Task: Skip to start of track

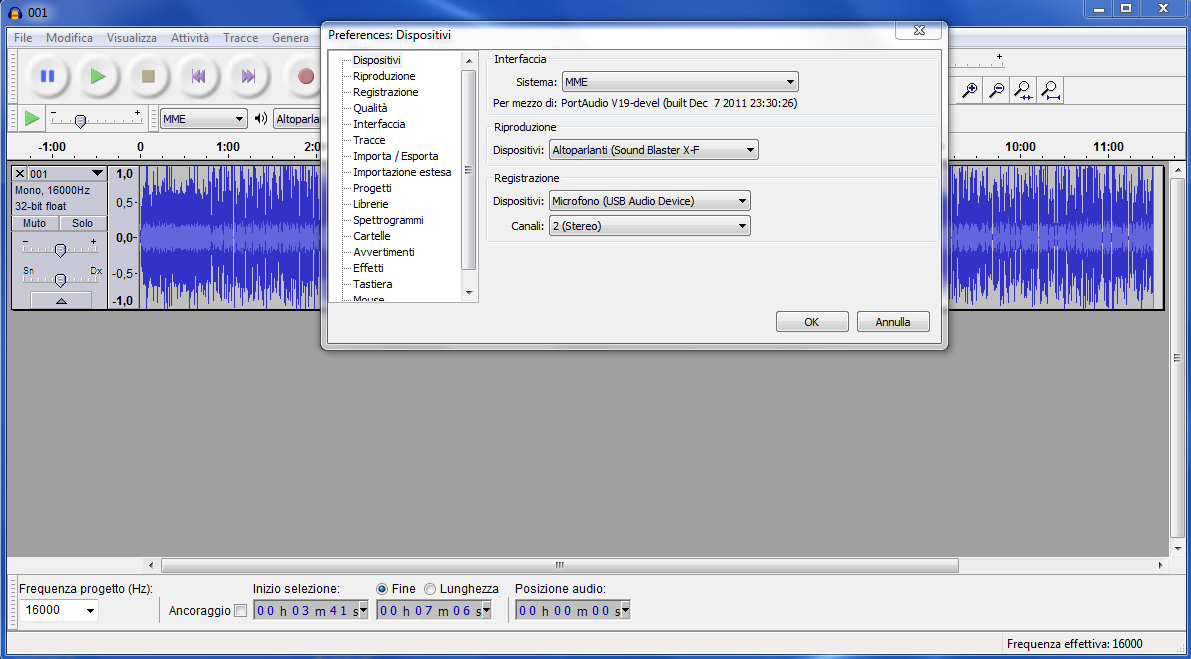Action: (x=198, y=76)
